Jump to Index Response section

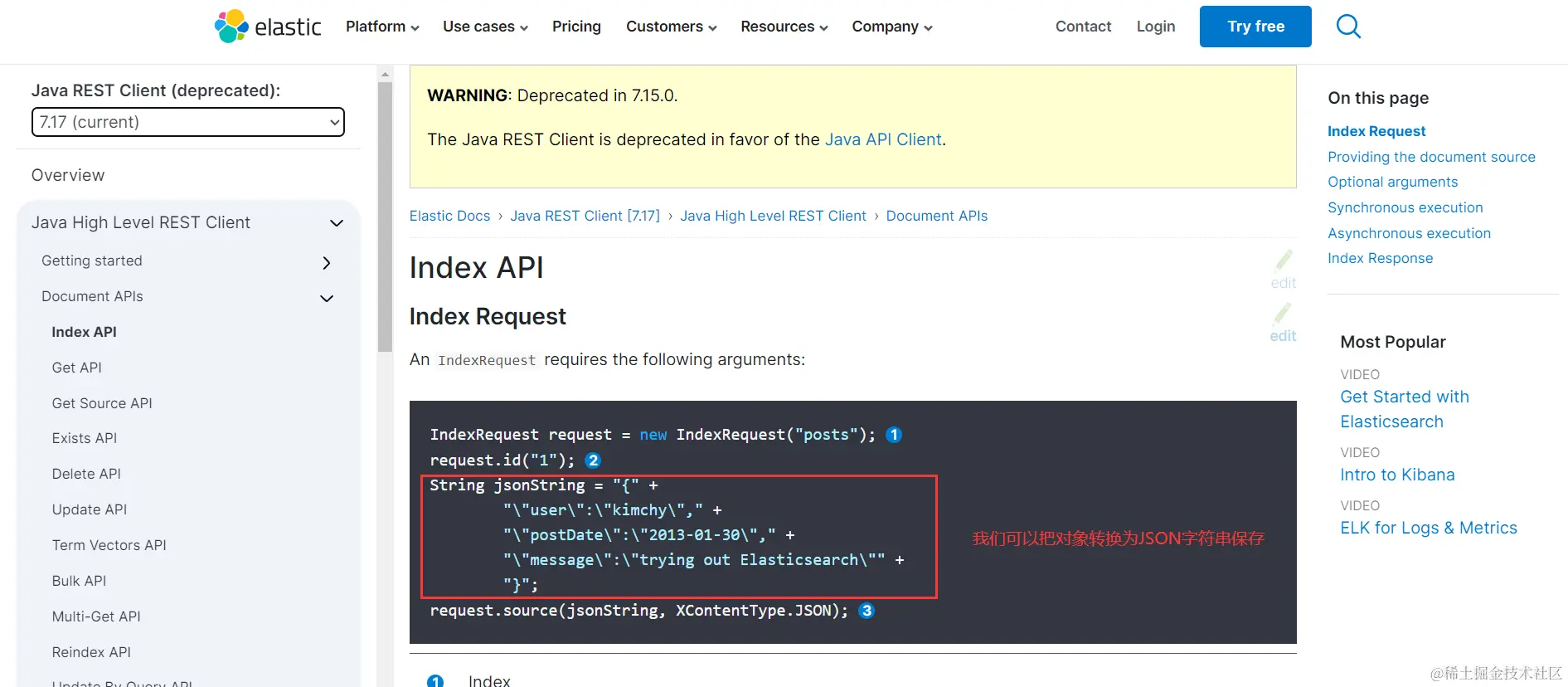click(1380, 258)
